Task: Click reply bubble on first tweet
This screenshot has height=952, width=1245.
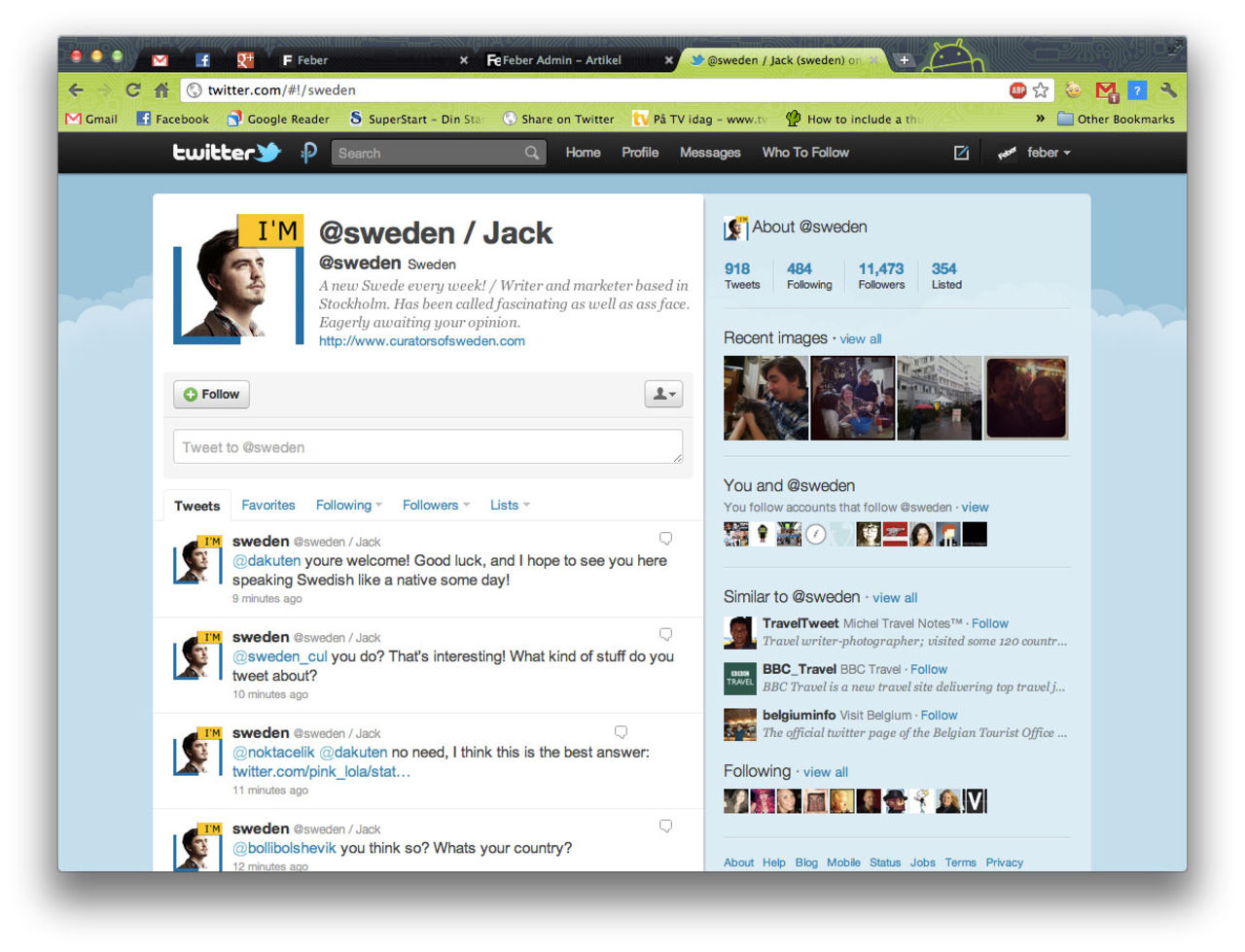Action: pos(666,539)
